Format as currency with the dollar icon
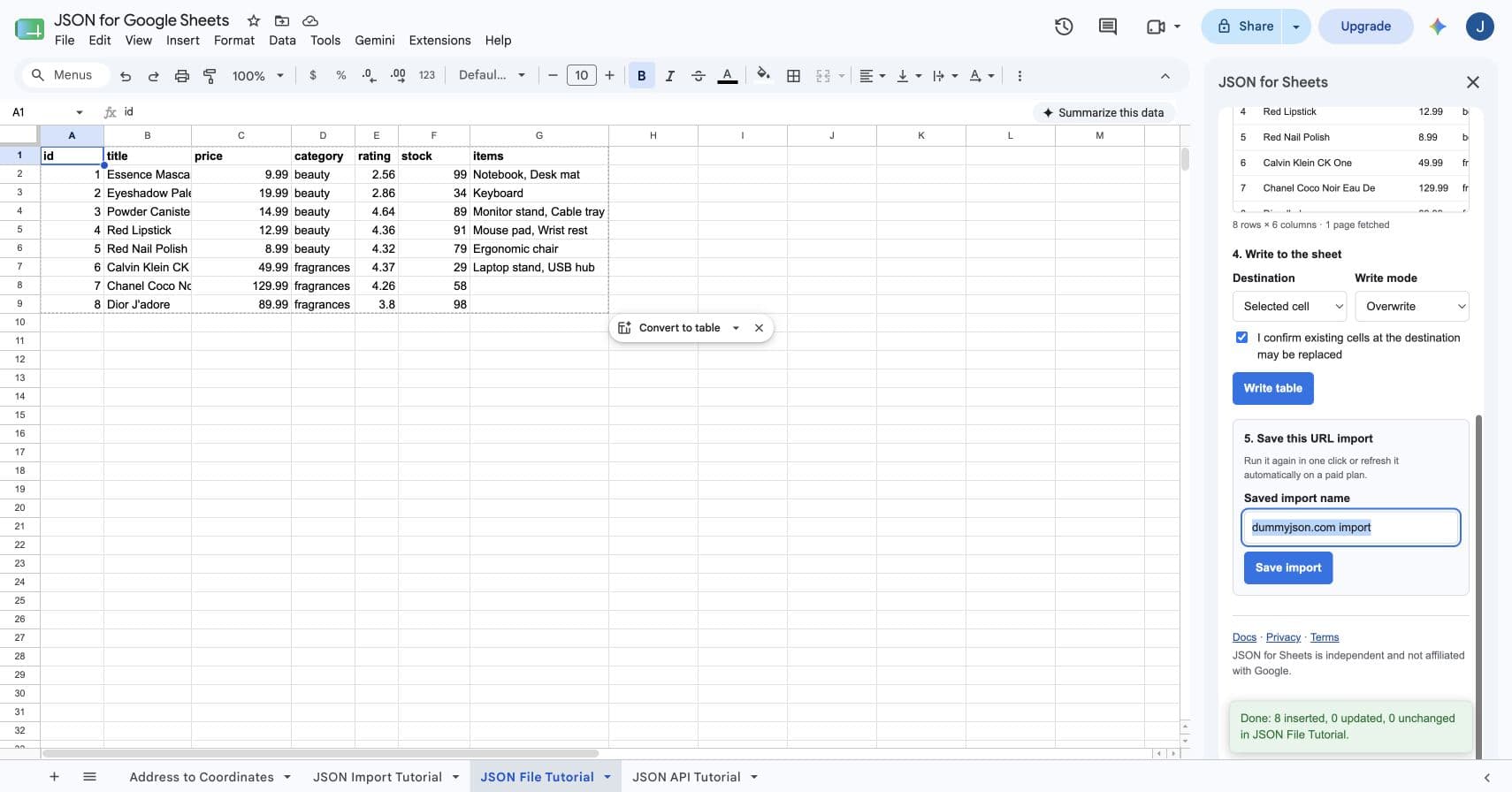The image size is (1512, 792). pos(312,76)
